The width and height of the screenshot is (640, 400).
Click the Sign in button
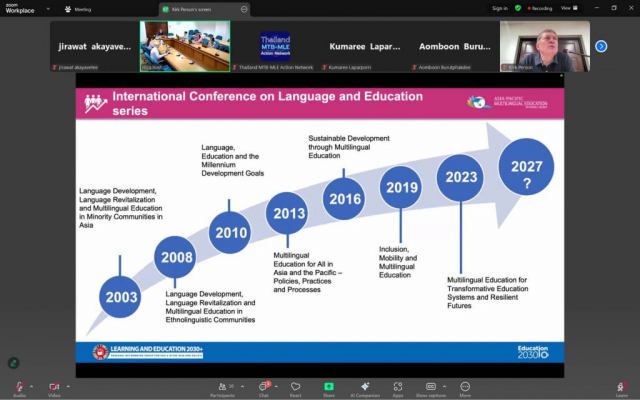tap(500, 8)
